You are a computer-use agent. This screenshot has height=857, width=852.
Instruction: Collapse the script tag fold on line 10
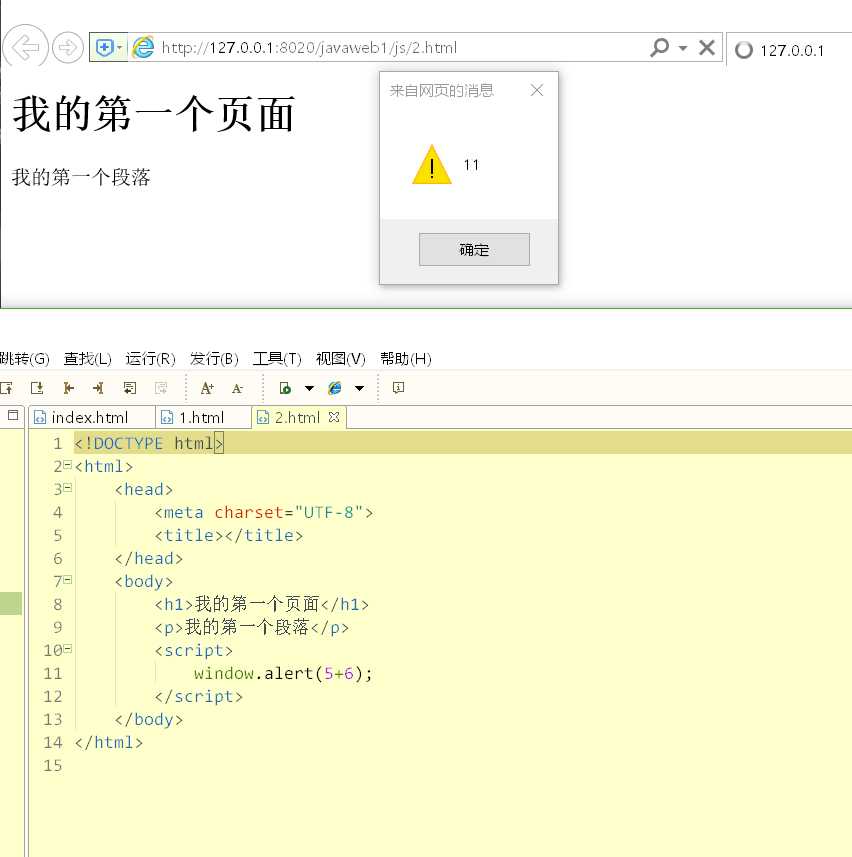point(67,649)
